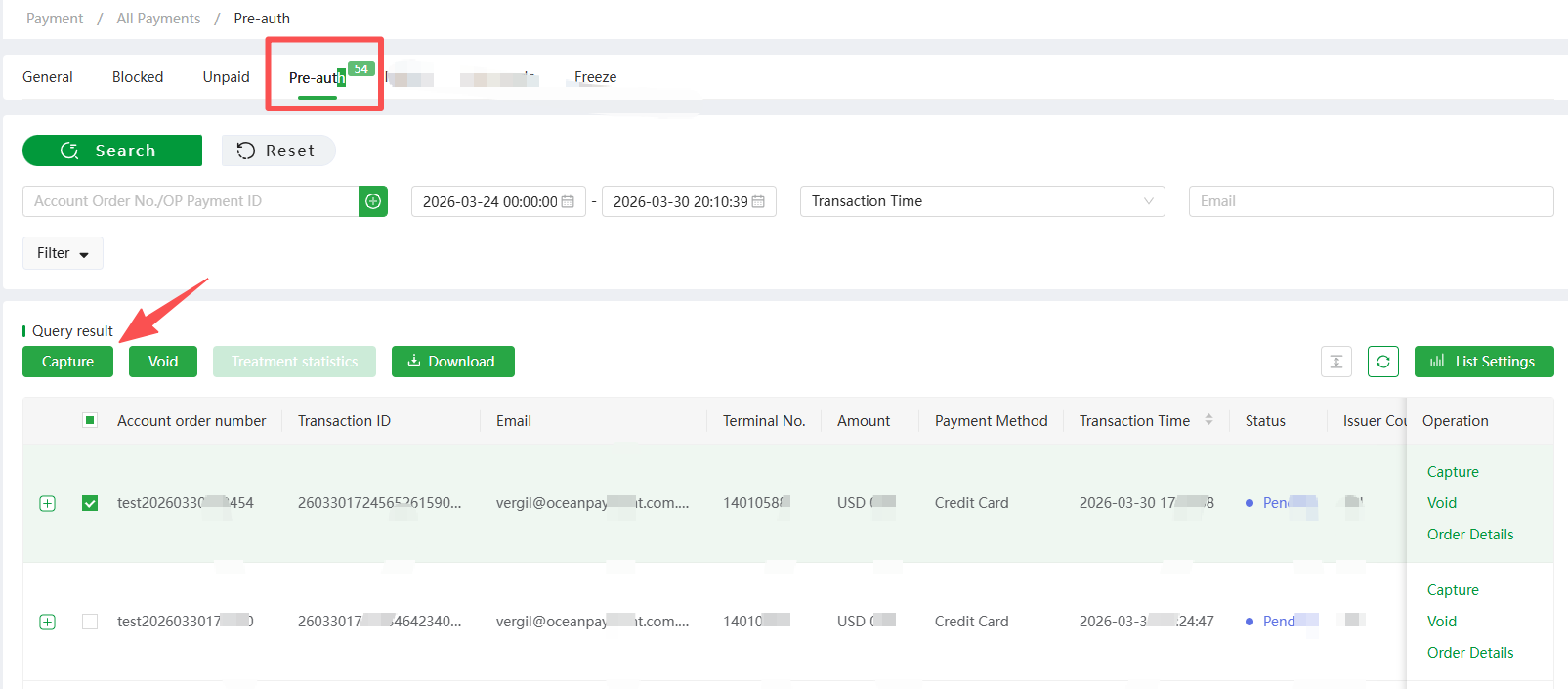Focus the Email input field
This screenshot has height=689, width=1568.
coord(1371,201)
